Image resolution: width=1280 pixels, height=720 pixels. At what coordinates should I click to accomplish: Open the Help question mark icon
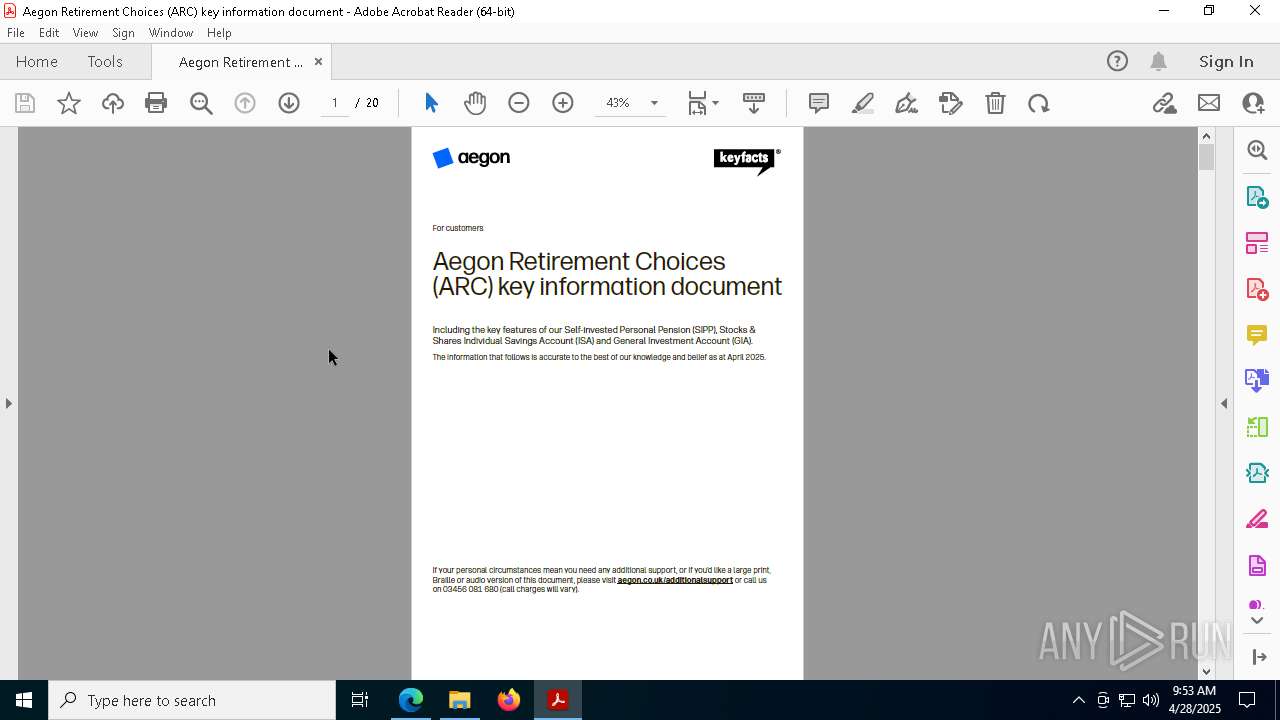(1117, 61)
